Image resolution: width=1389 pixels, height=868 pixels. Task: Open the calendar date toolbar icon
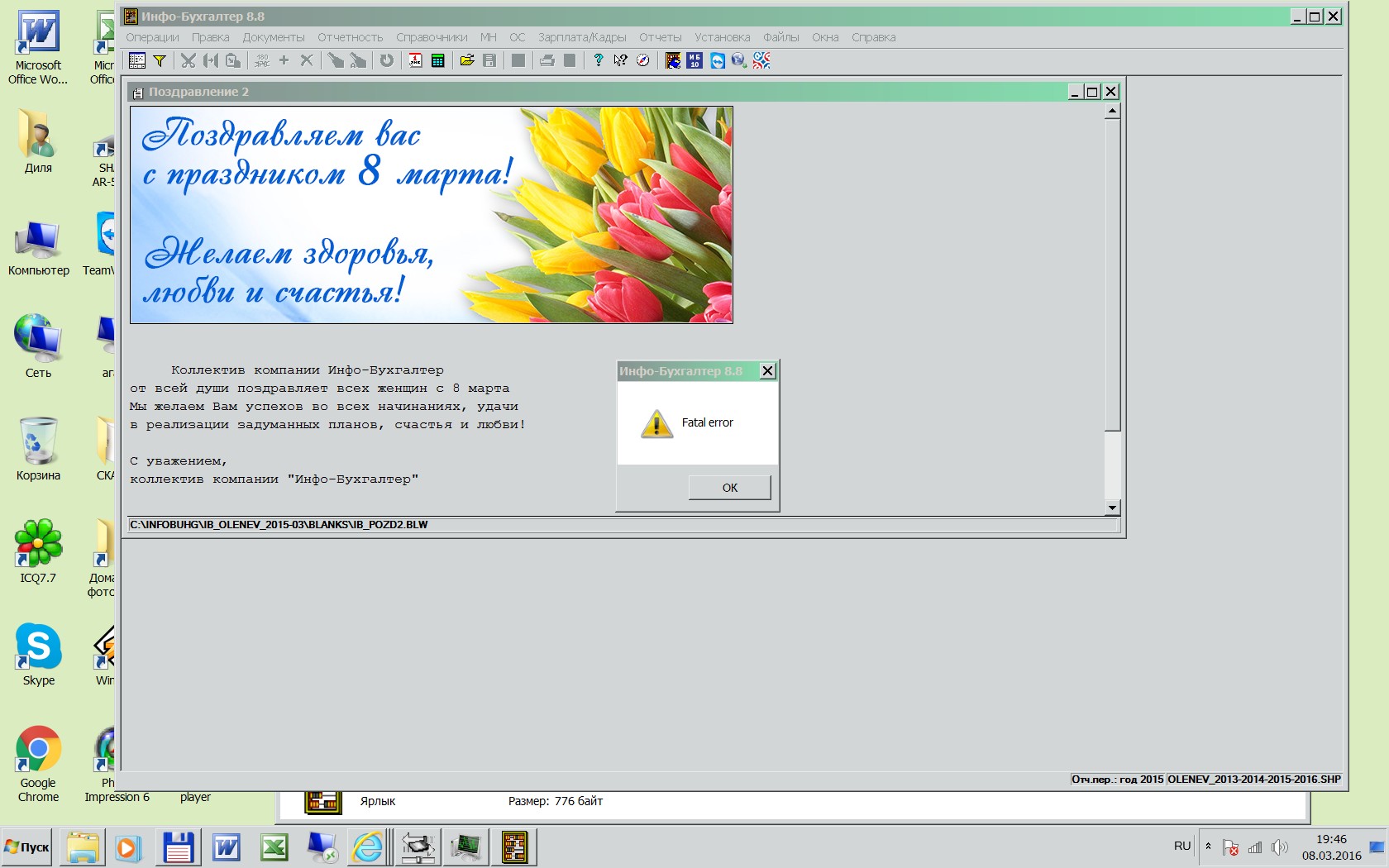(x=415, y=60)
